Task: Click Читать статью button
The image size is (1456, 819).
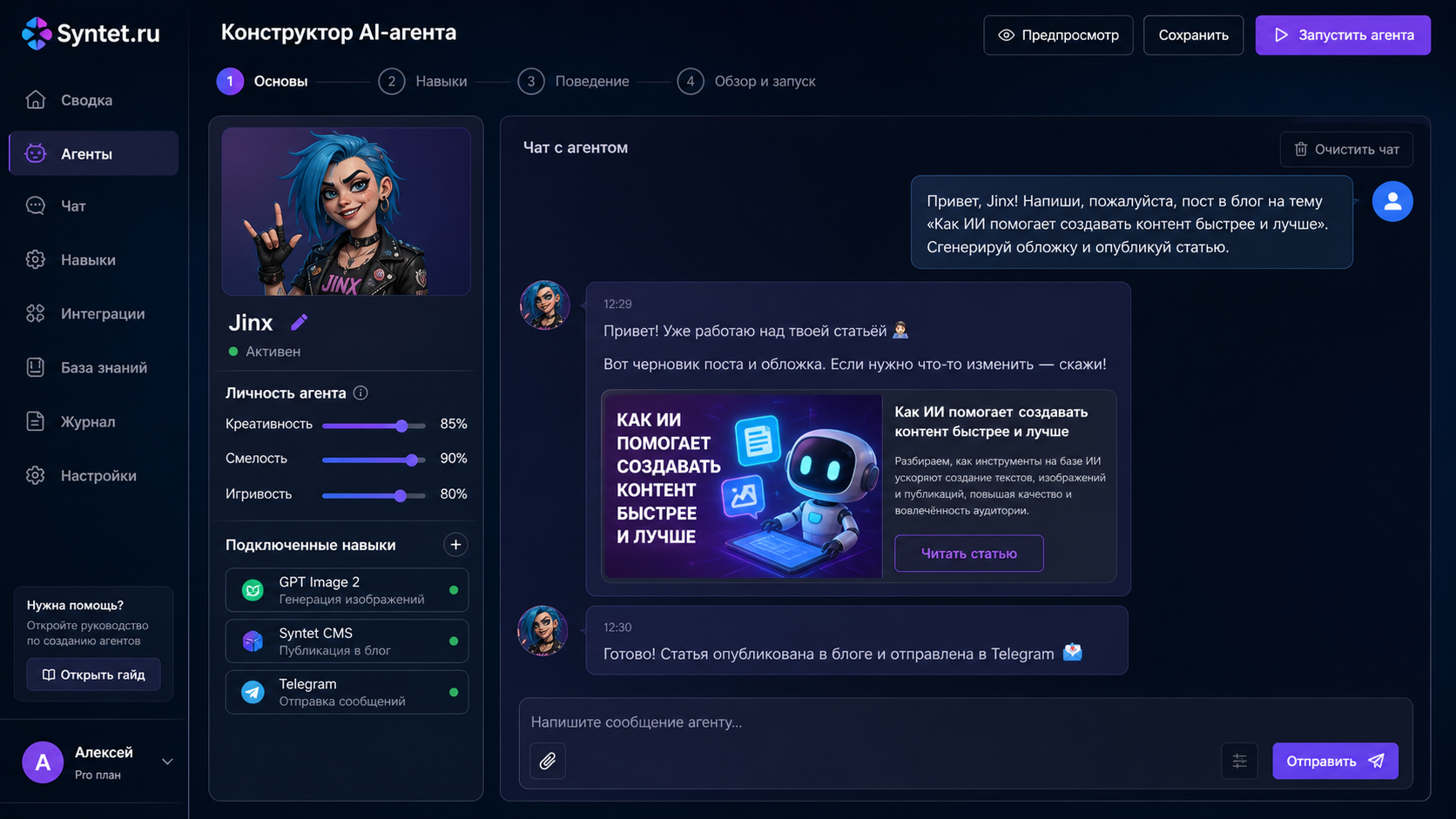Action: [x=969, y=554]
